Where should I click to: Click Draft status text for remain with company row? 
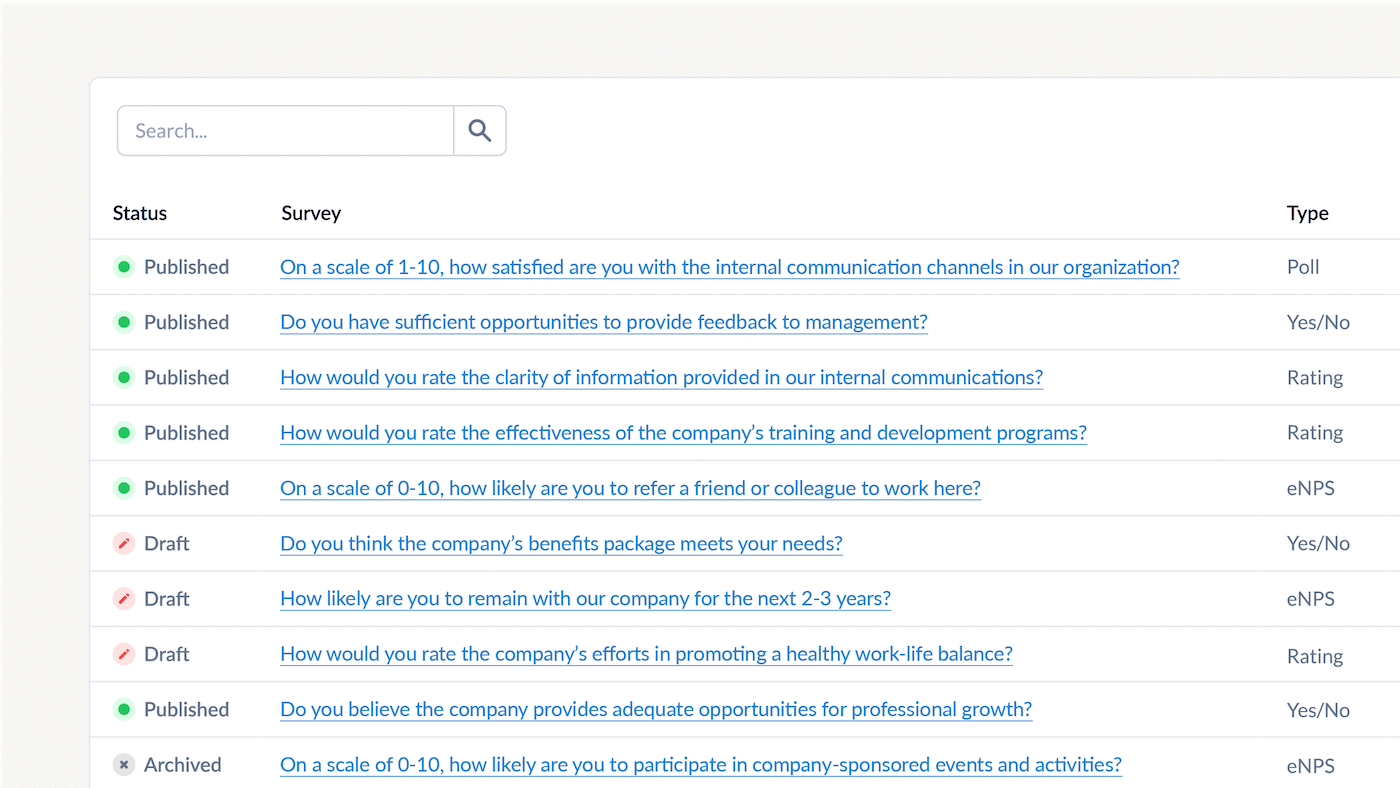(167, 599)
